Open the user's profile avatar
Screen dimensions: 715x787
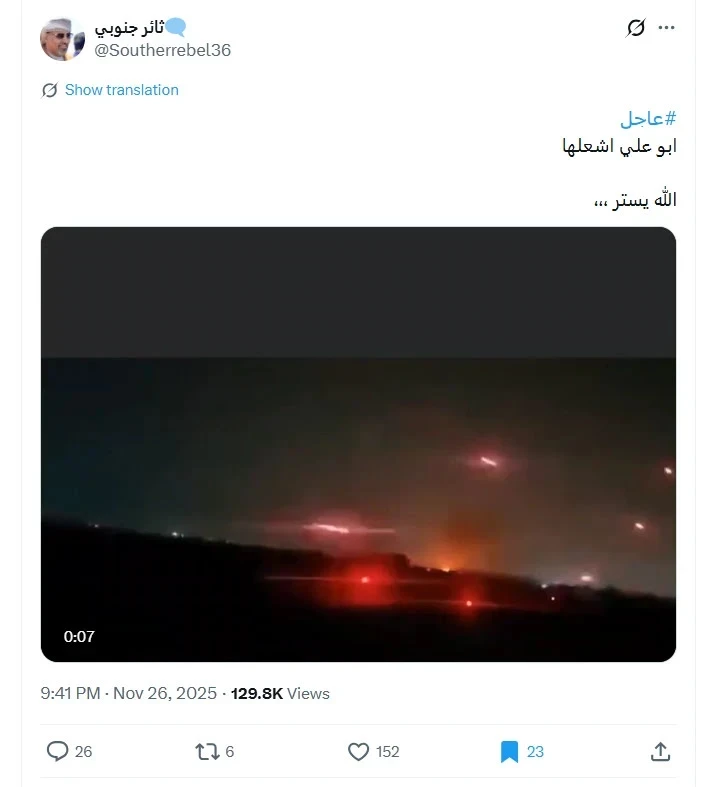[x=62, y=39]
